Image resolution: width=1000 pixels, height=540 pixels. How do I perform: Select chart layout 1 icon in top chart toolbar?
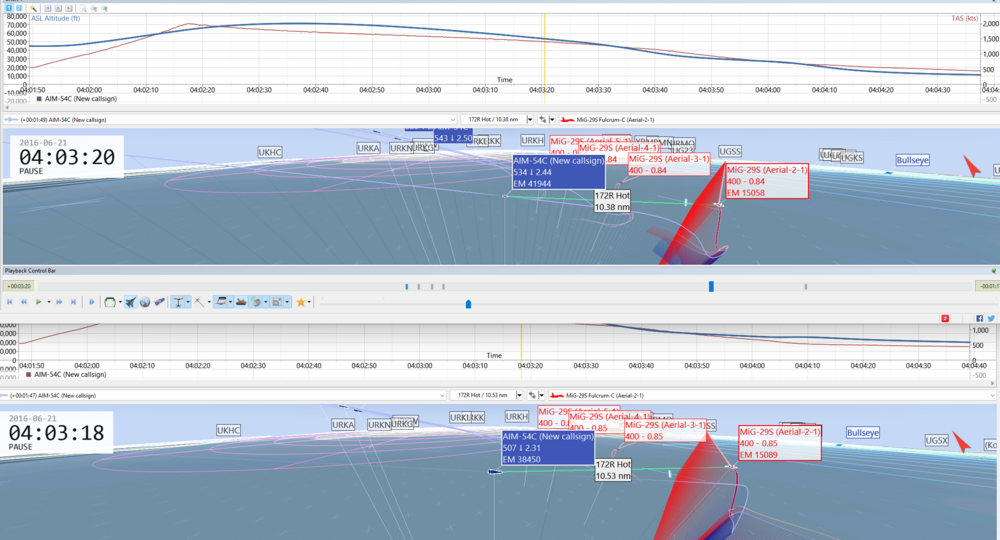coord(9,8)
